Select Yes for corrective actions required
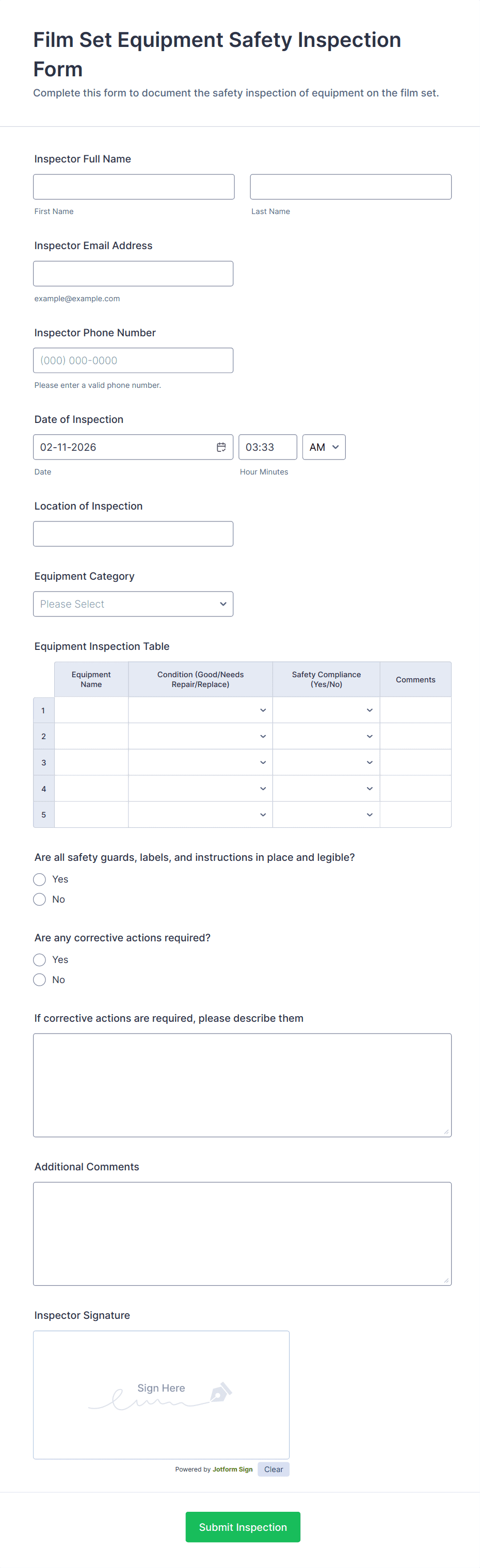This screenshot has width=480, height=1568. 40,959
